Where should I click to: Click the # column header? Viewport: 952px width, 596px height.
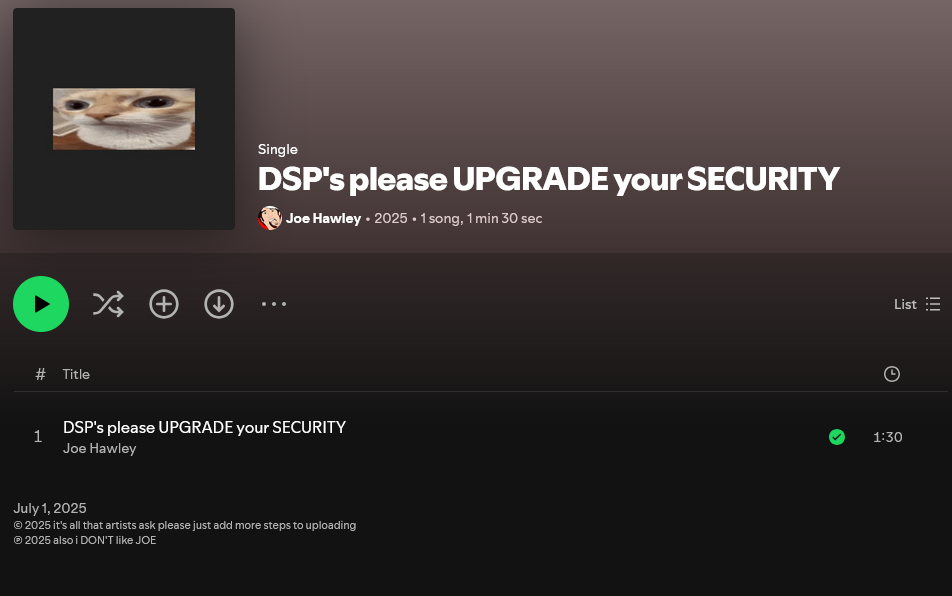tap(40, 374)
